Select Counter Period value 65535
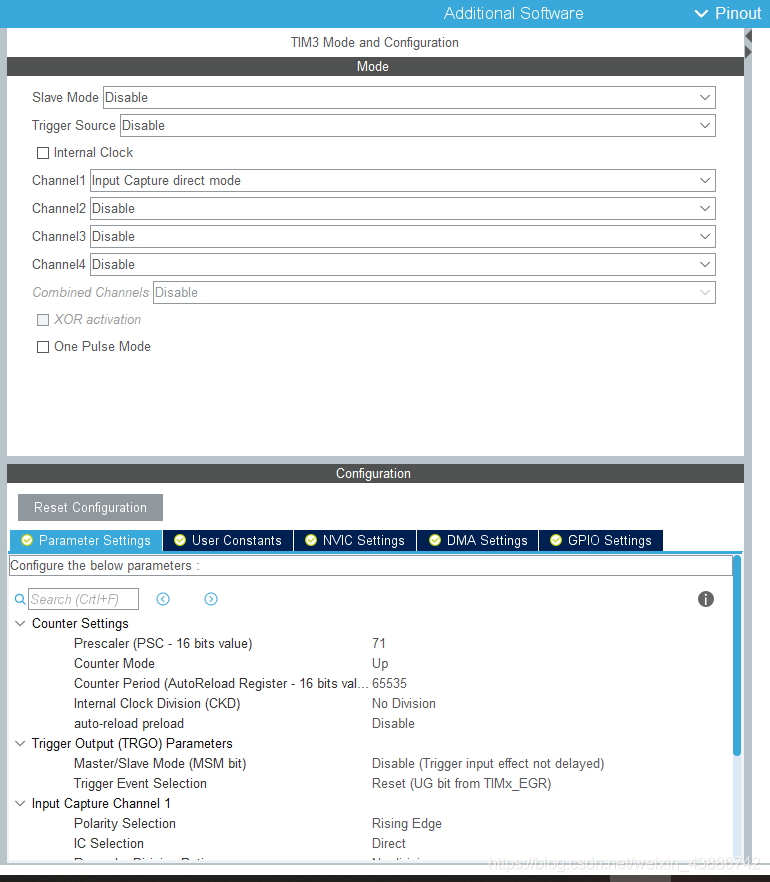 pos(389,683)
